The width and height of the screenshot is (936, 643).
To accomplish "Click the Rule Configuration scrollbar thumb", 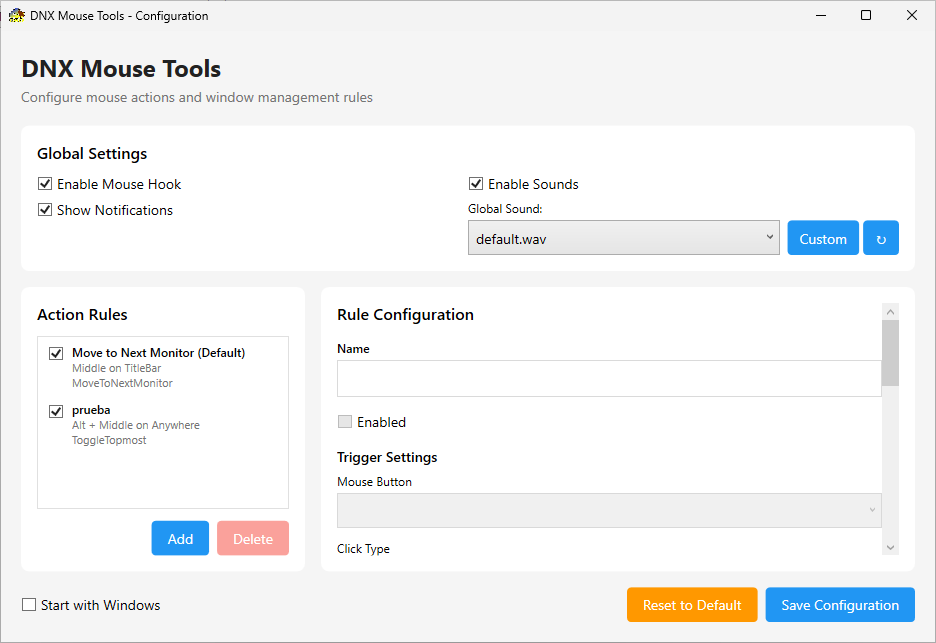I will point(890,352).
